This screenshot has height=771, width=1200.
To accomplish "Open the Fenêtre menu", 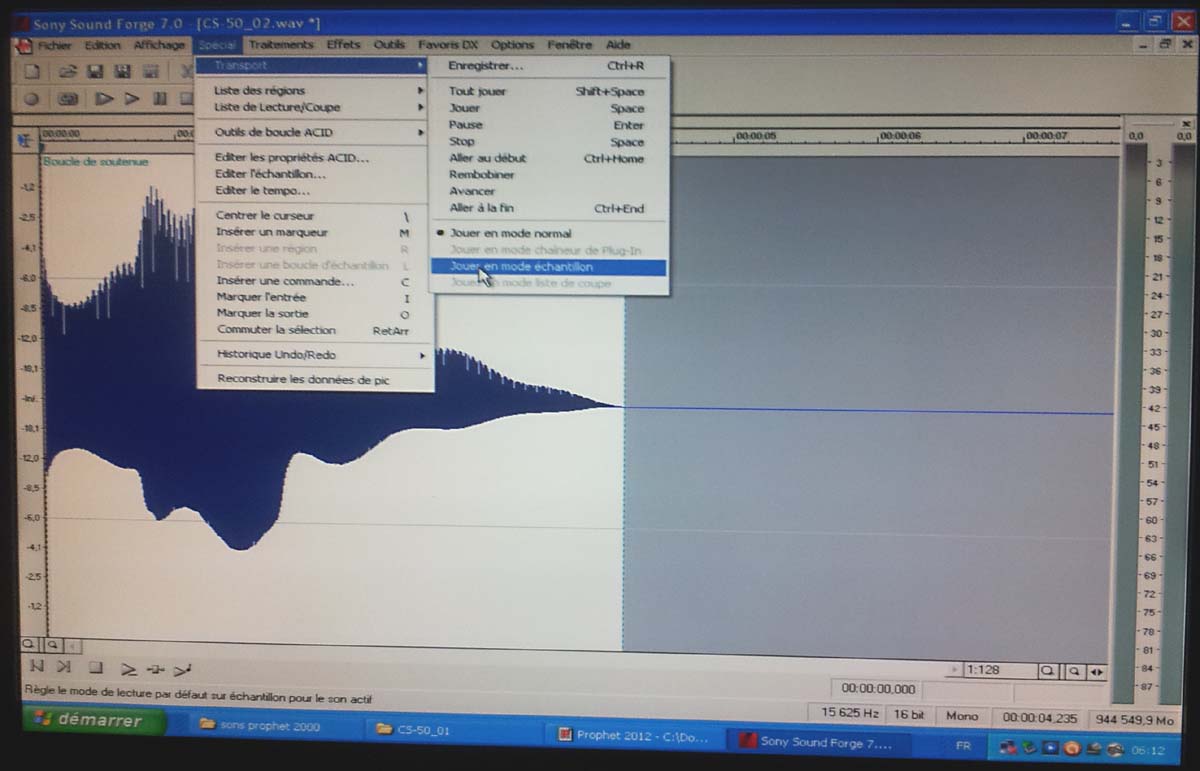I will (x=570, y=45).
